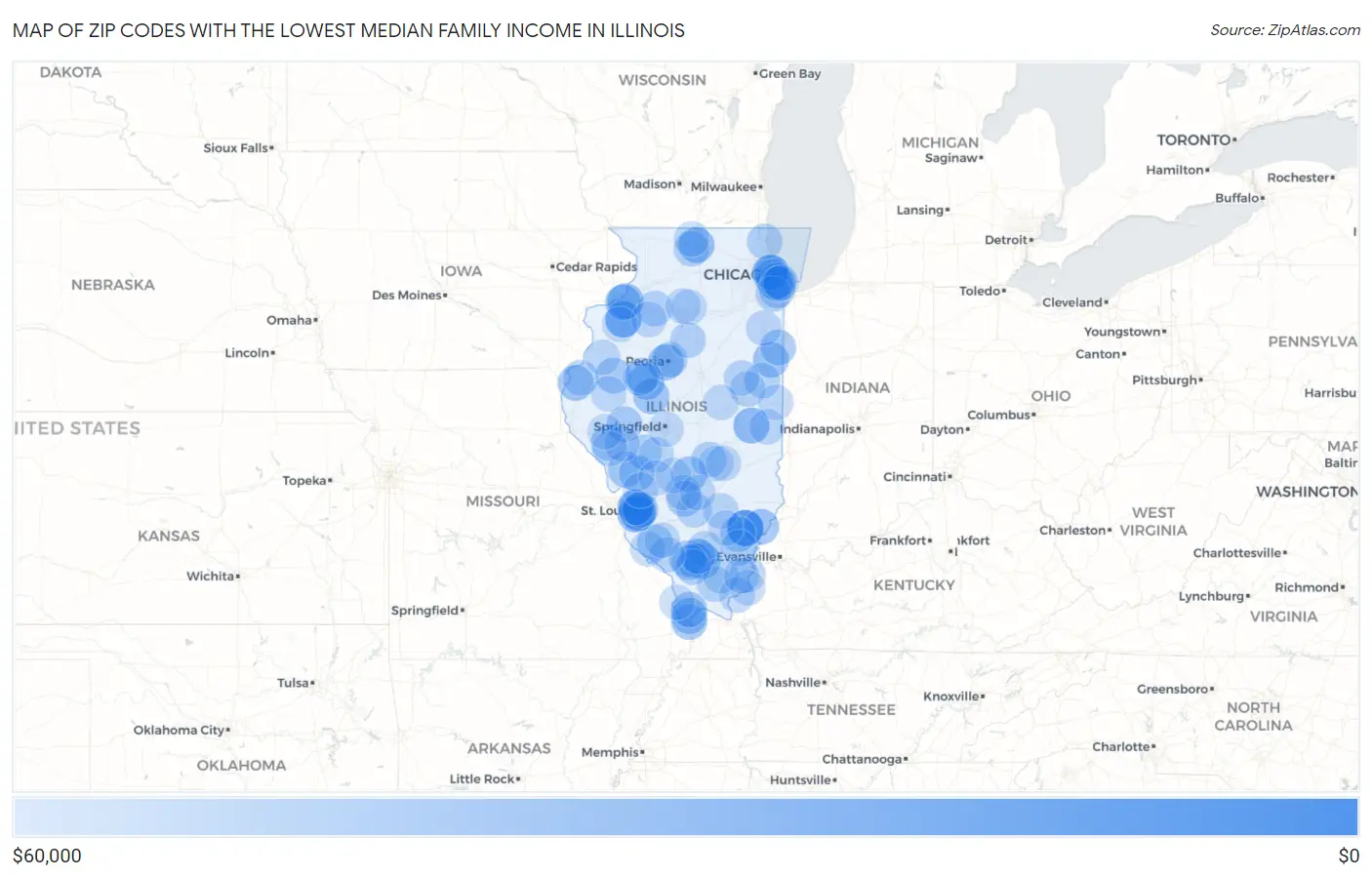This screenshot has width=1372, height=877.
Task: Click the Madison city label
Action: 653,183
